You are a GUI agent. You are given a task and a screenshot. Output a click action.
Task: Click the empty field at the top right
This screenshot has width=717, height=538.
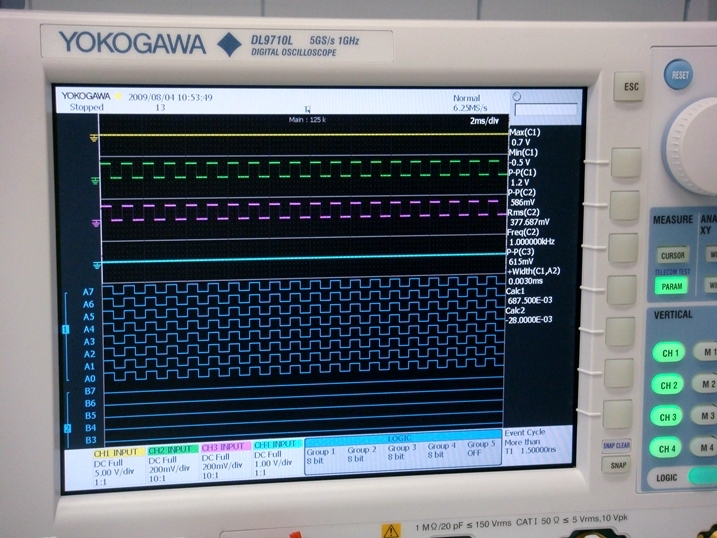point(546,109)
